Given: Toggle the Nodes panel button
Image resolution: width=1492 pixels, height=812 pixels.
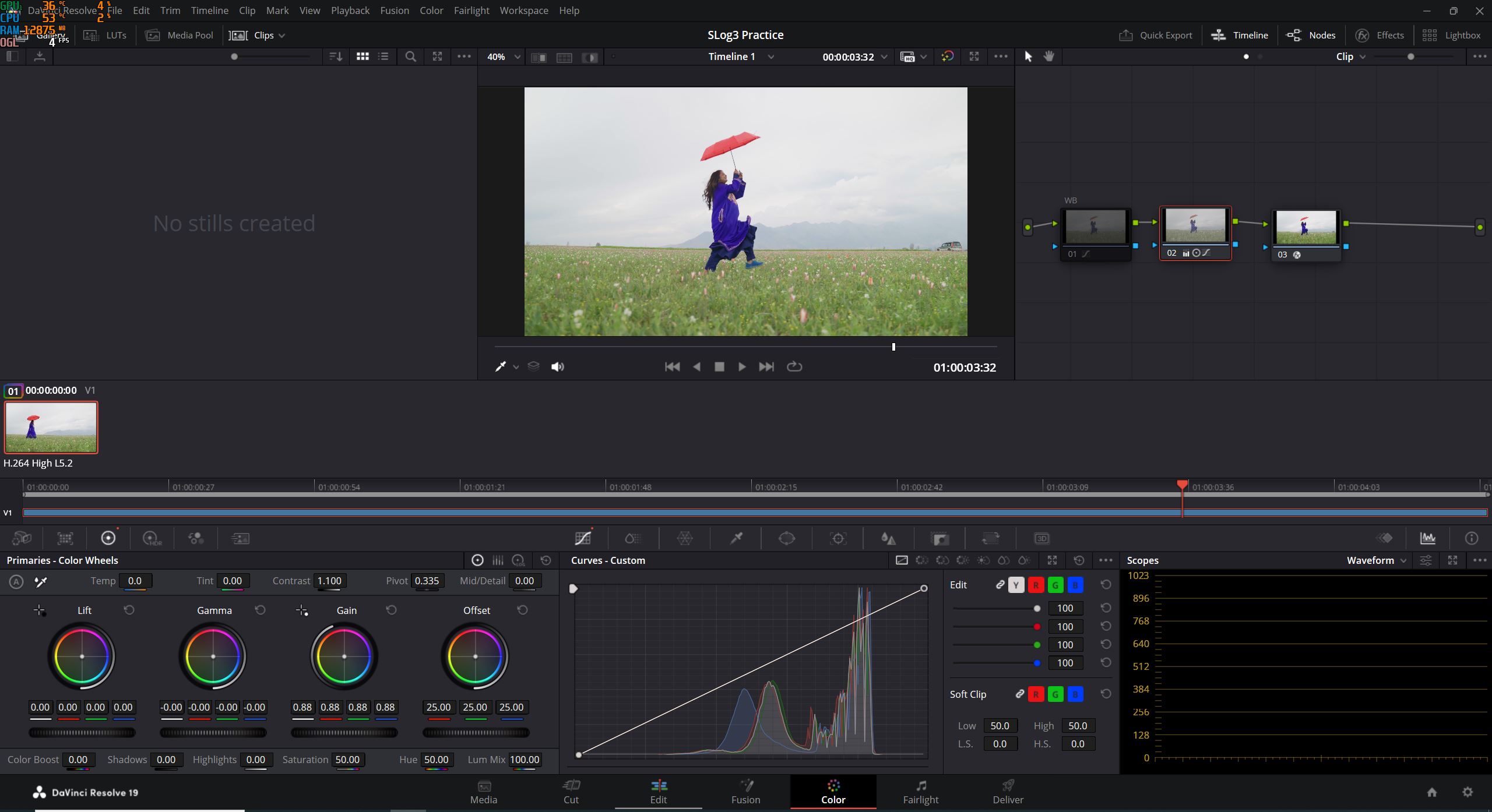Looking at the screenshot, I should 1311,36.
